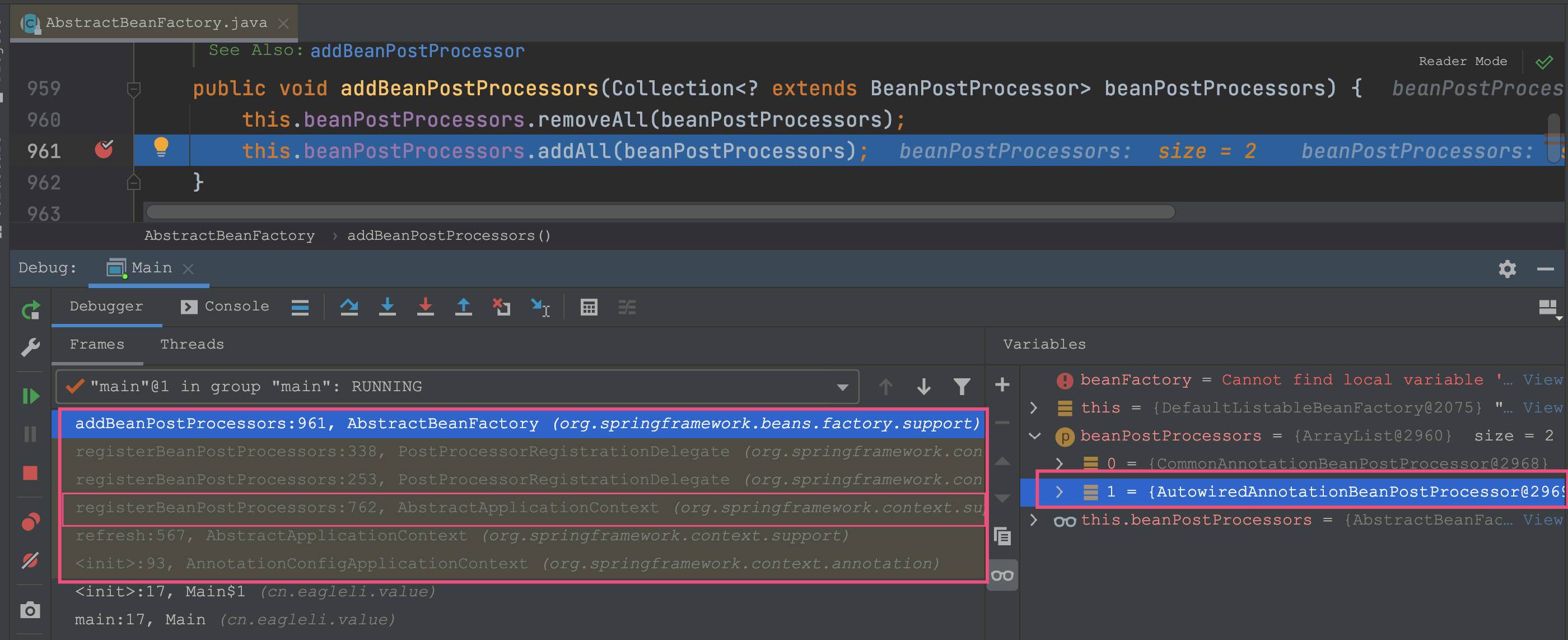Click the Force Step Into red arrow

pos(426,307)
